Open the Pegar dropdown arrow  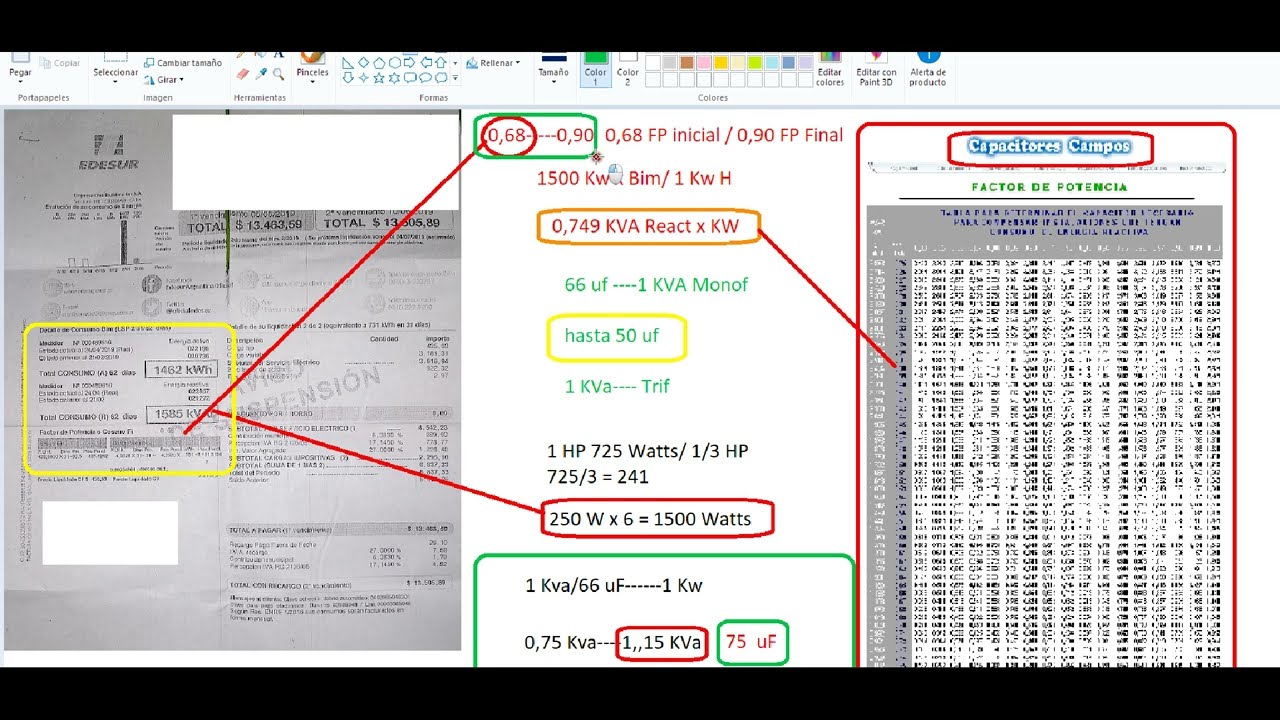click(20, 83)
